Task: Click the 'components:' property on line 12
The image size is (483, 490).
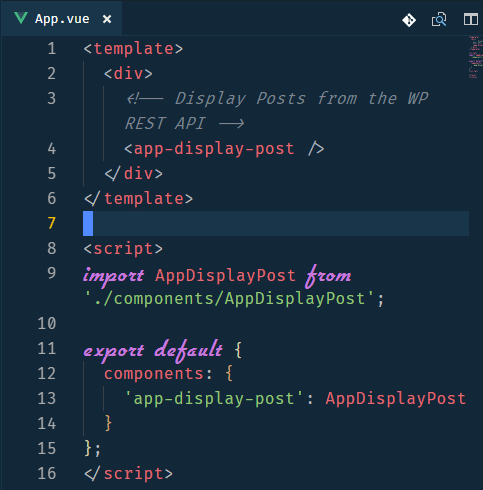Action: tap(158, 374)
